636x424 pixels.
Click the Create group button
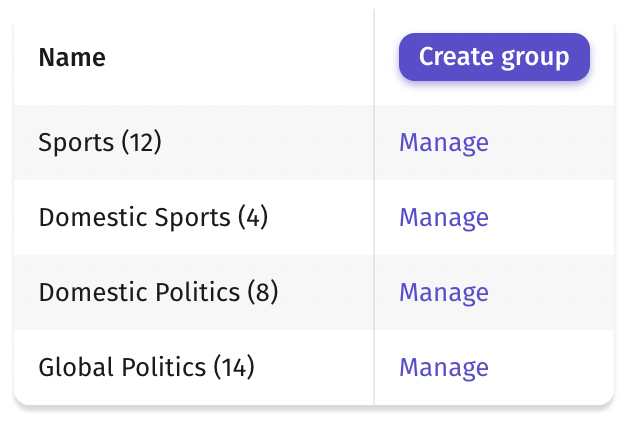tap(494, 57)
